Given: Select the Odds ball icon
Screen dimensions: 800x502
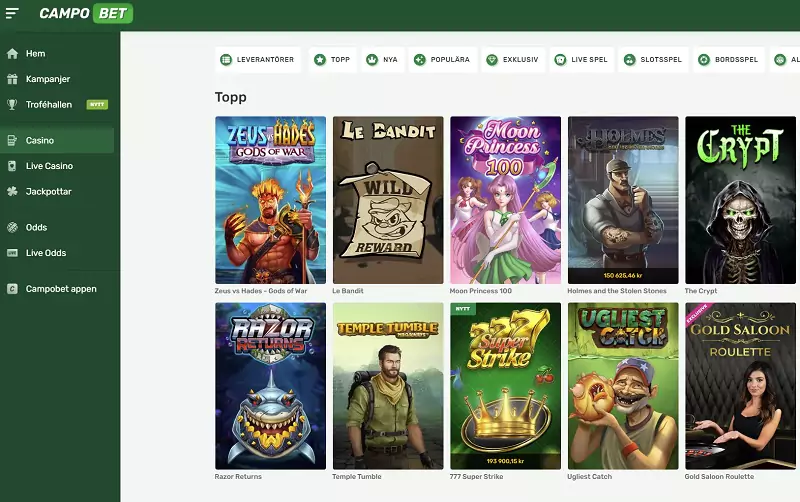Looking at the screenshot, I should pyautogui.click(x=12, y=228).
